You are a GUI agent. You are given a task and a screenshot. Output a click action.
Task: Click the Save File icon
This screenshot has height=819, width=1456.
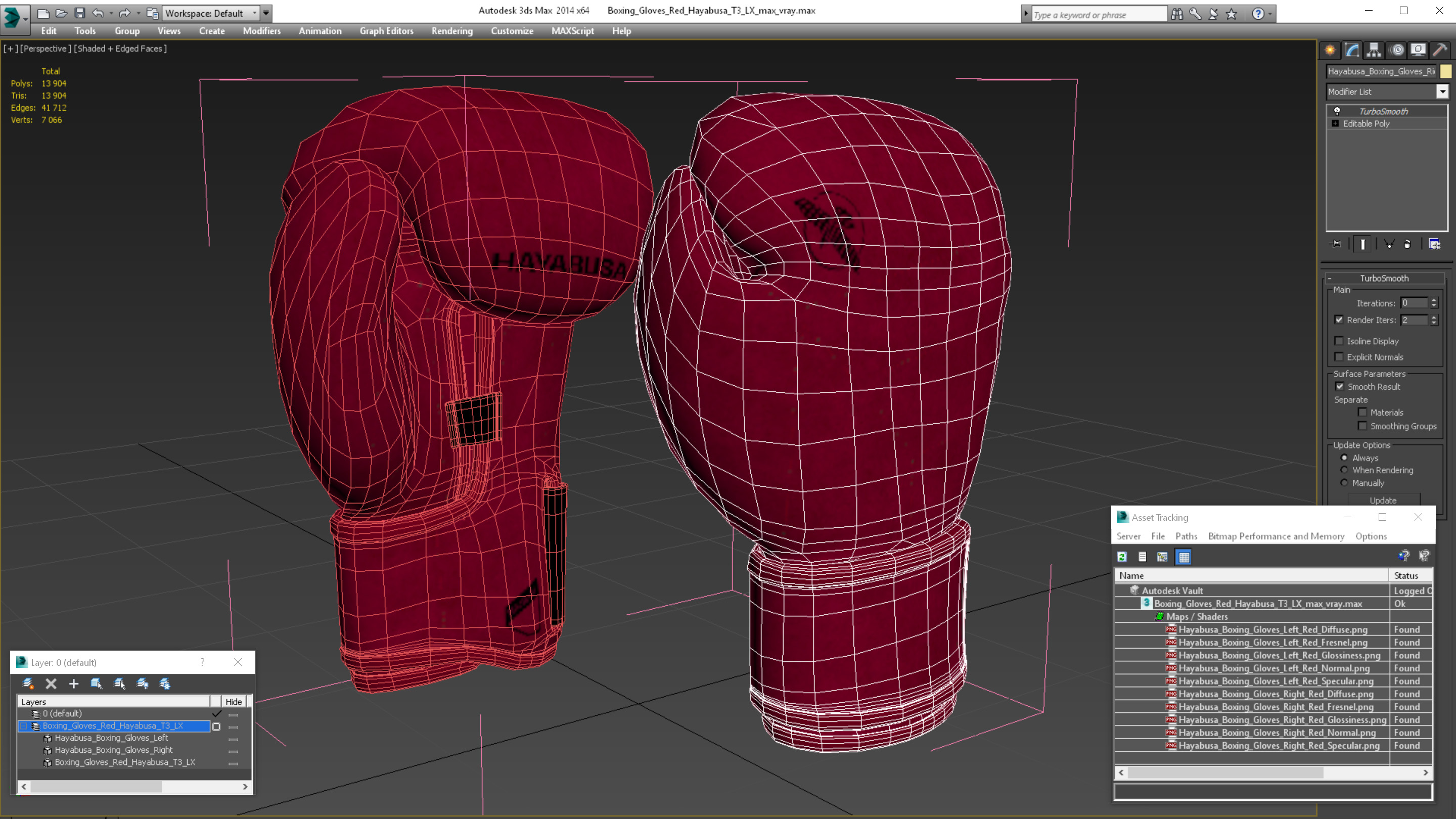coord(80,13)
